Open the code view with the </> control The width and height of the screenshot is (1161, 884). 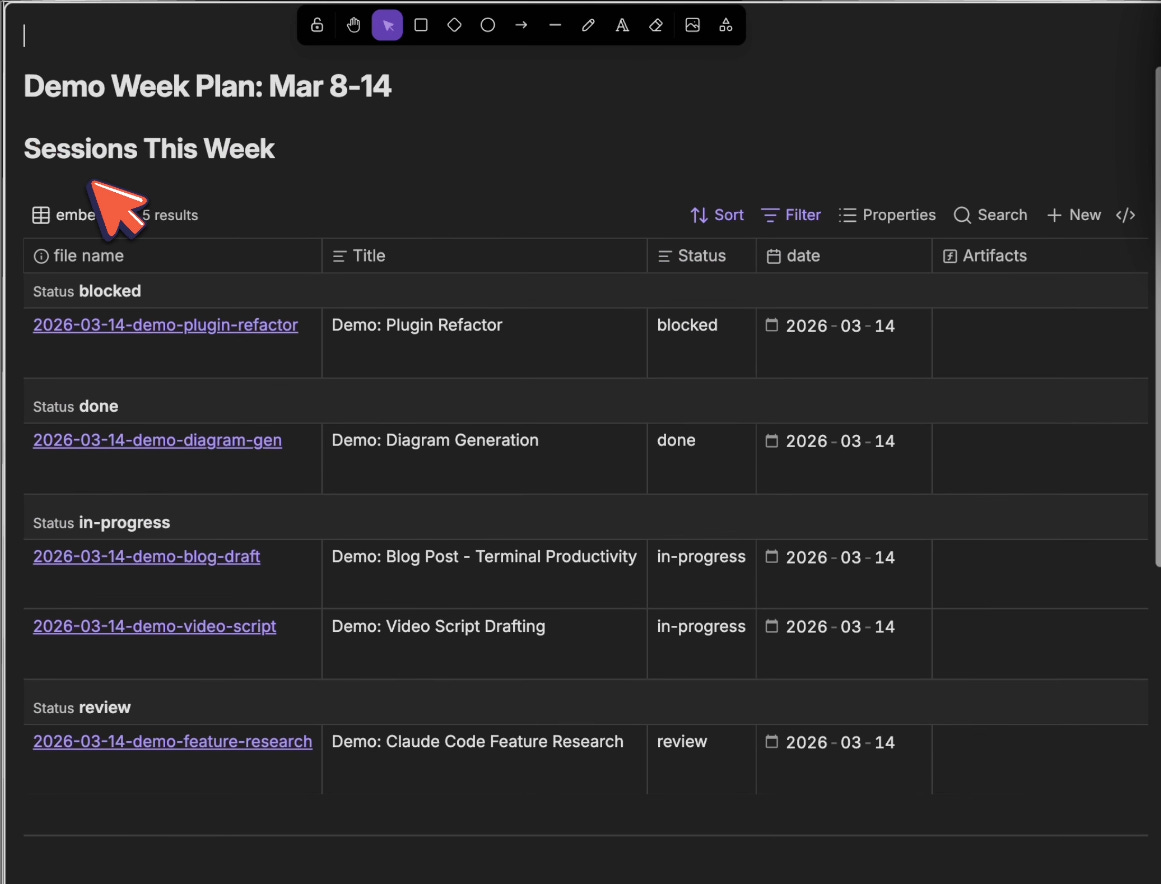point(1126,215)
